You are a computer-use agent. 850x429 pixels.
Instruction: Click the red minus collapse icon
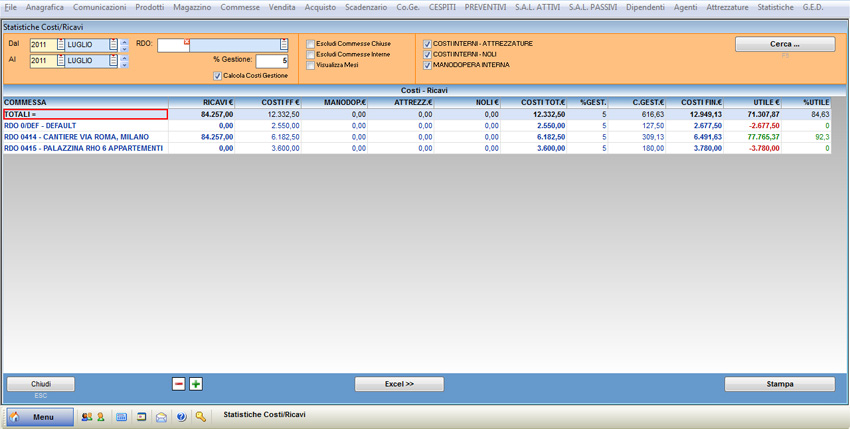(x=179, y=384)
